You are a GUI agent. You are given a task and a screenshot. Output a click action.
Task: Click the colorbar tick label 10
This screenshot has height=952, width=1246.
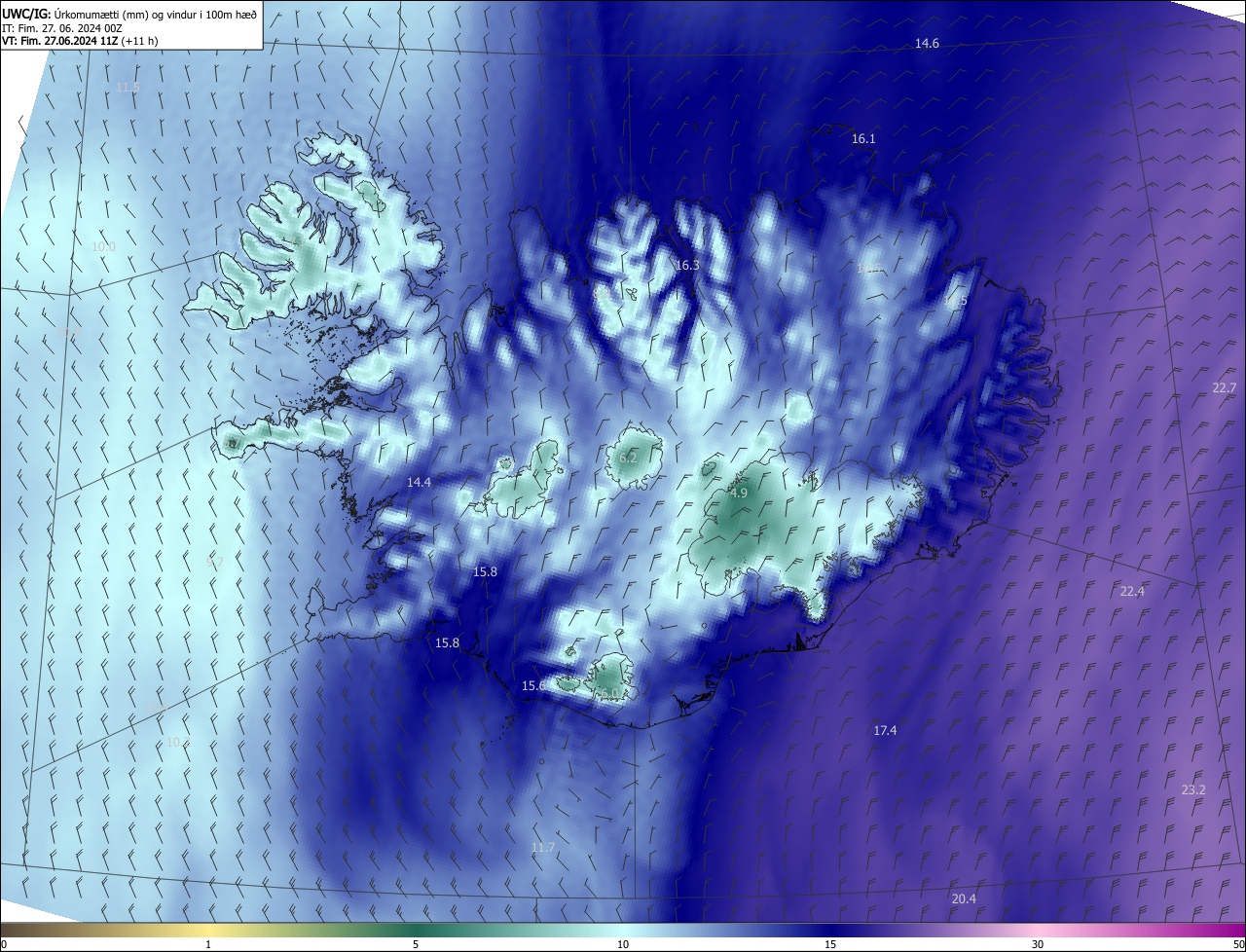coord(623,945)
